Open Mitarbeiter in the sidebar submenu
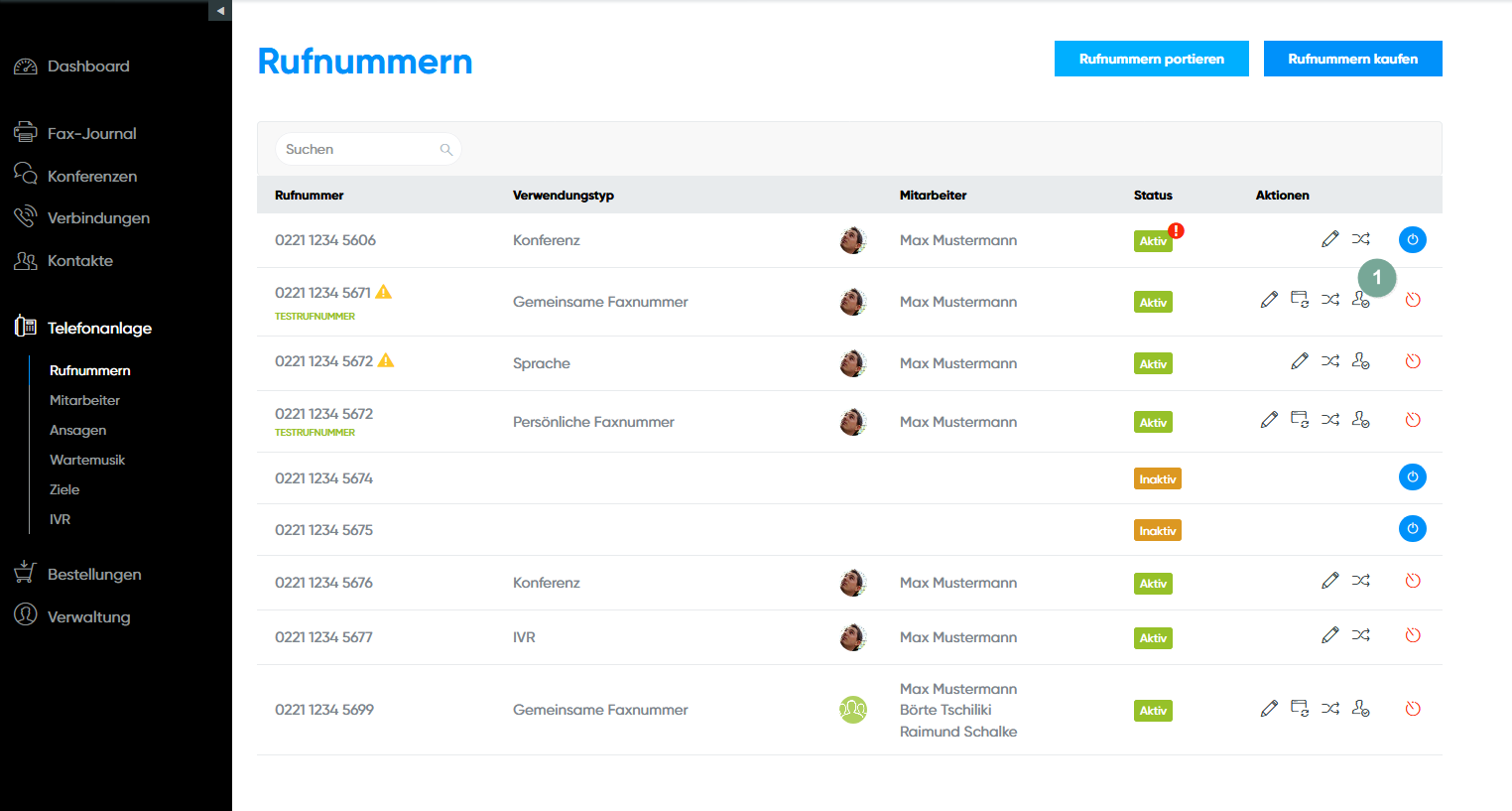The image size is (1512, 811). (84, 400)
